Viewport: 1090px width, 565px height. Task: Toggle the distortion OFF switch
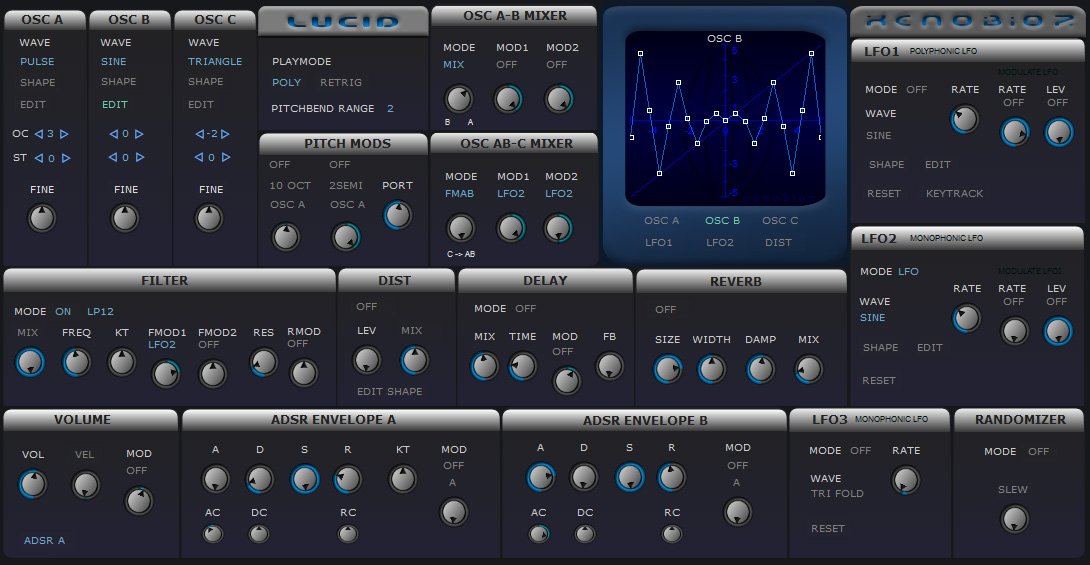[x=366, y=306]
